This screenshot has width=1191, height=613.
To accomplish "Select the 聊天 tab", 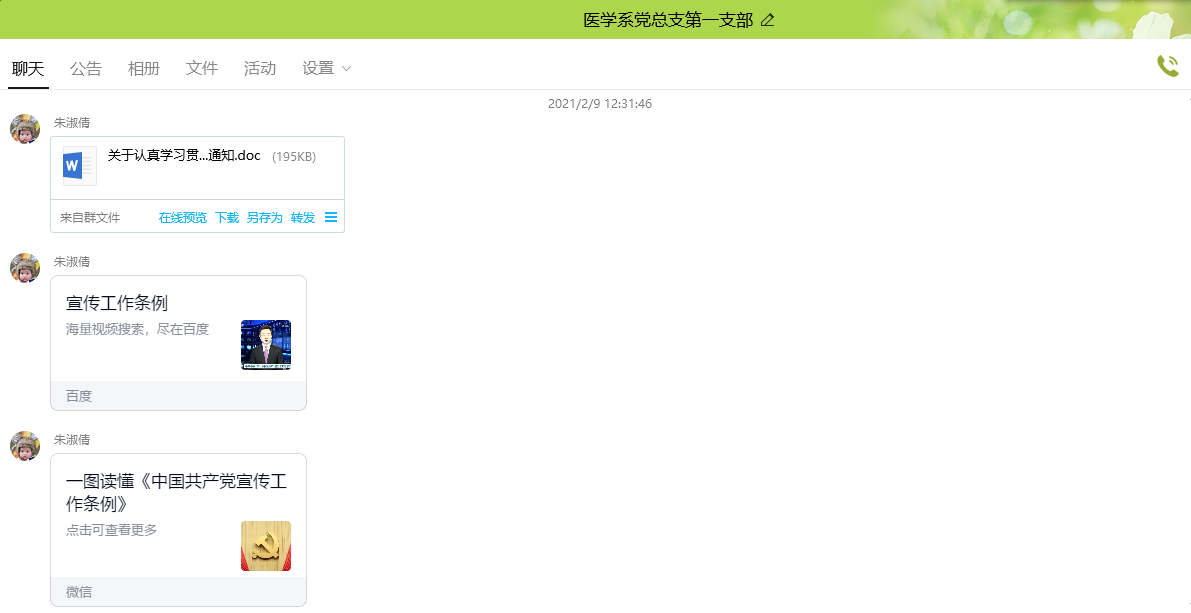I will pos(28,68).
